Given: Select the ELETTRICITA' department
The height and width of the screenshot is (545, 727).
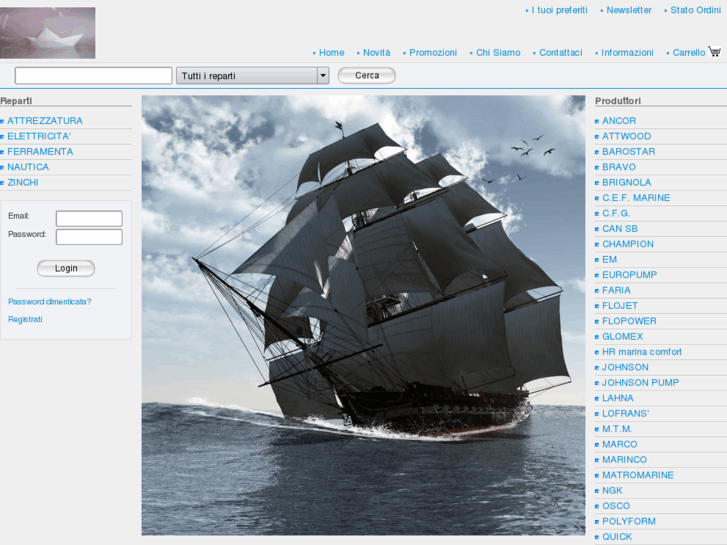Looking at the screenshot, I should point(39,136).
